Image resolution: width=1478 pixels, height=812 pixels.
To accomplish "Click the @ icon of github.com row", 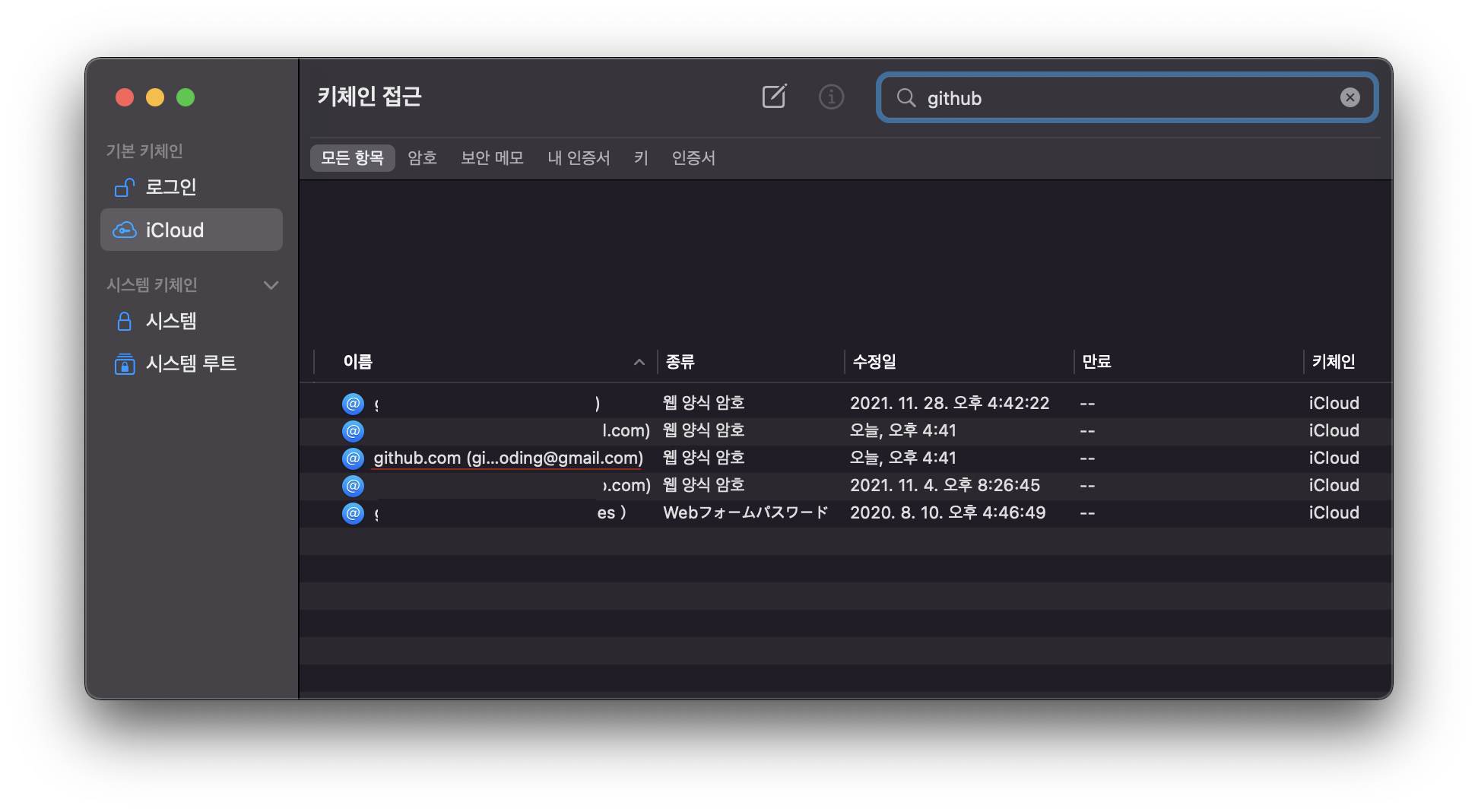I will click(353, 458).
